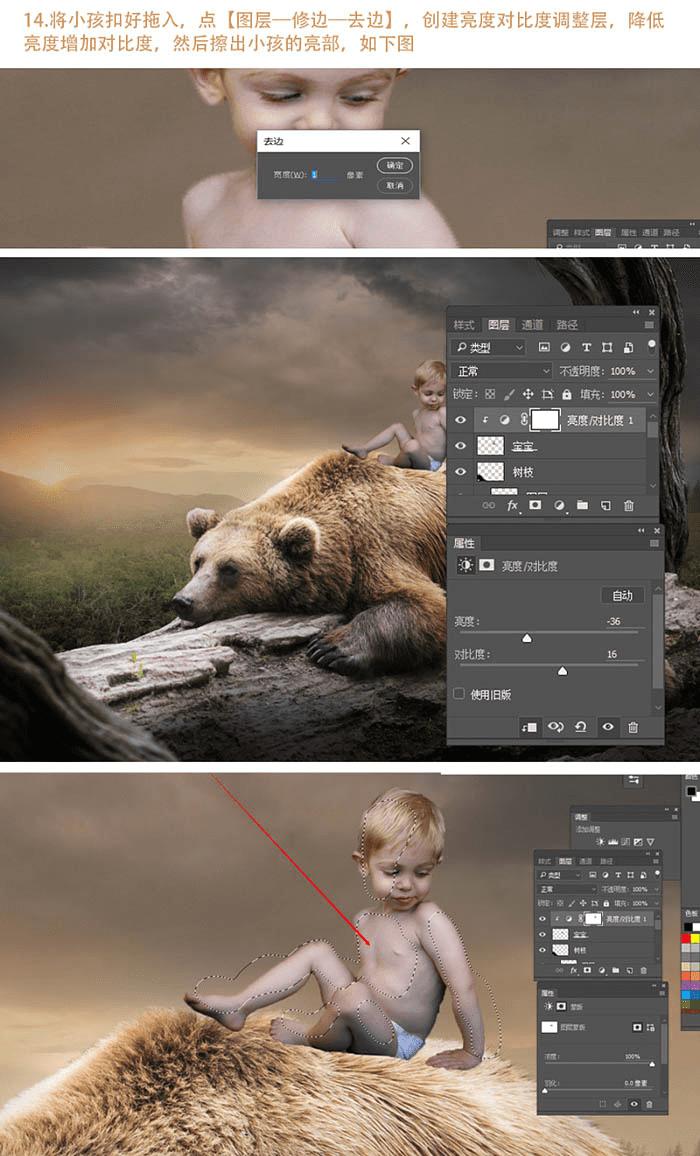Click lock all padlock in large Layers panel
Image resolution: width=700 pixels, height=1156 pixels.
(566, 394)
